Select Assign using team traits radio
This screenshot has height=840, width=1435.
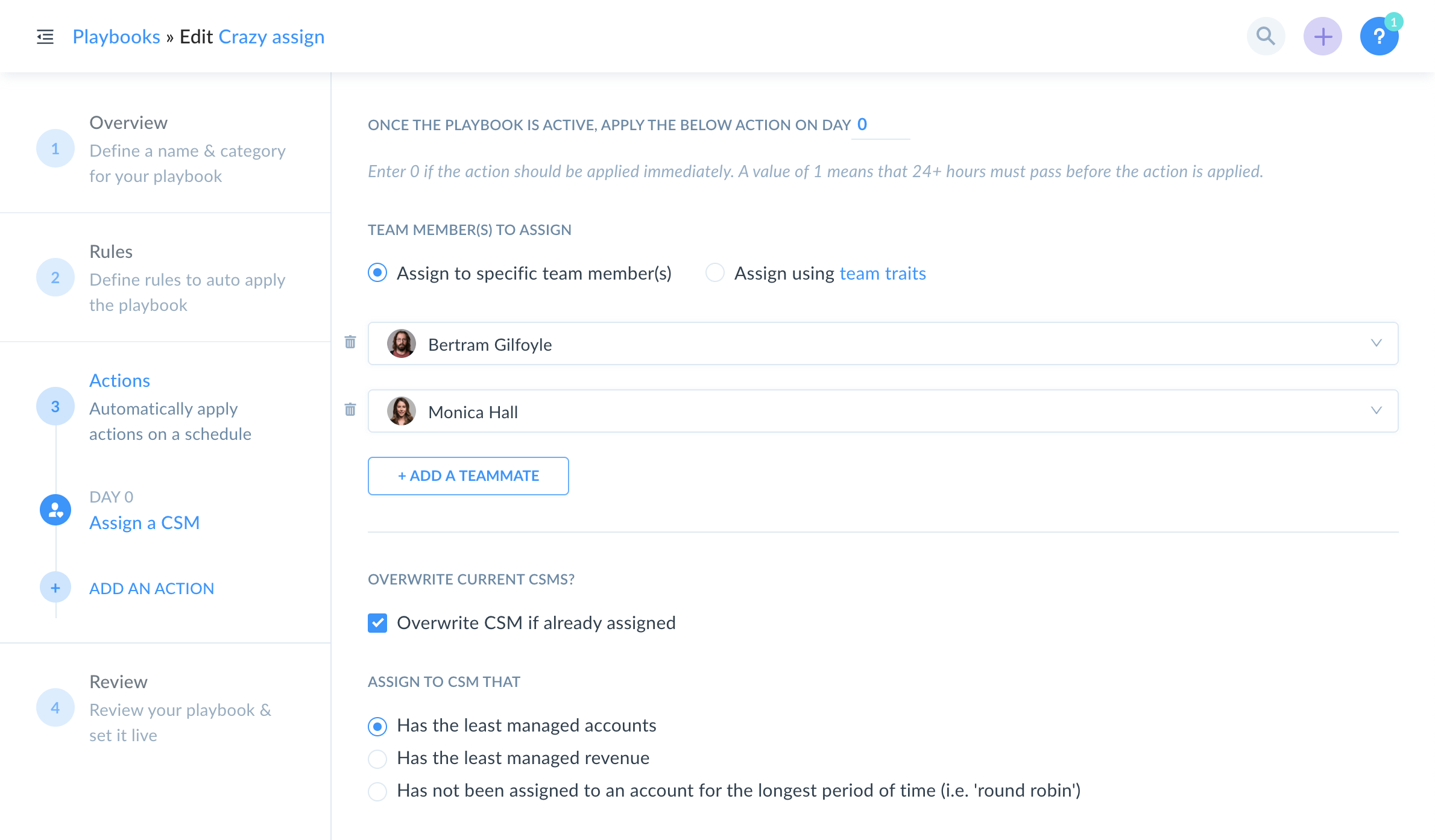pyautogui.click(x=715, y=273)
